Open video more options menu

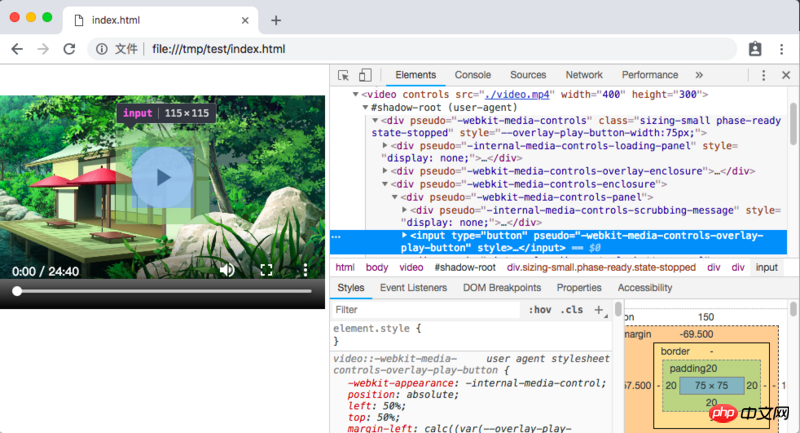click(x=305, y=270)
